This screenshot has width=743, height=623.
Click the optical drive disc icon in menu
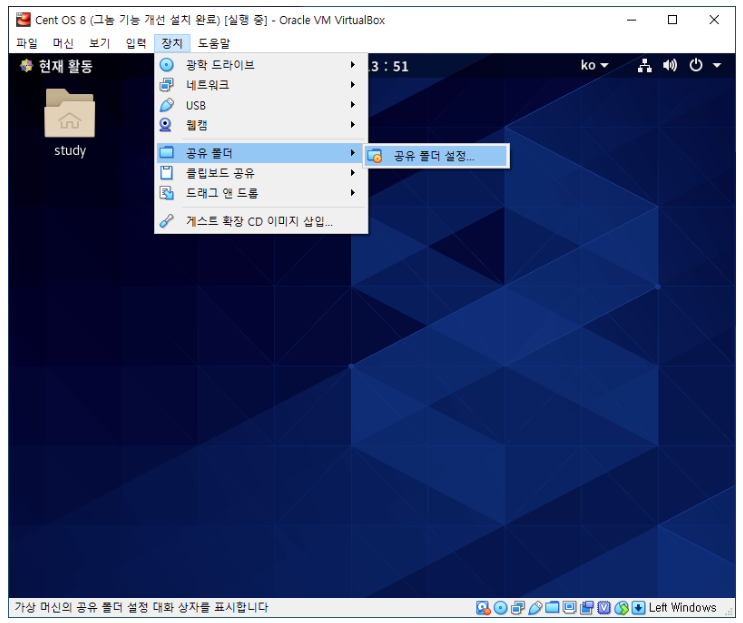(166, 64)
